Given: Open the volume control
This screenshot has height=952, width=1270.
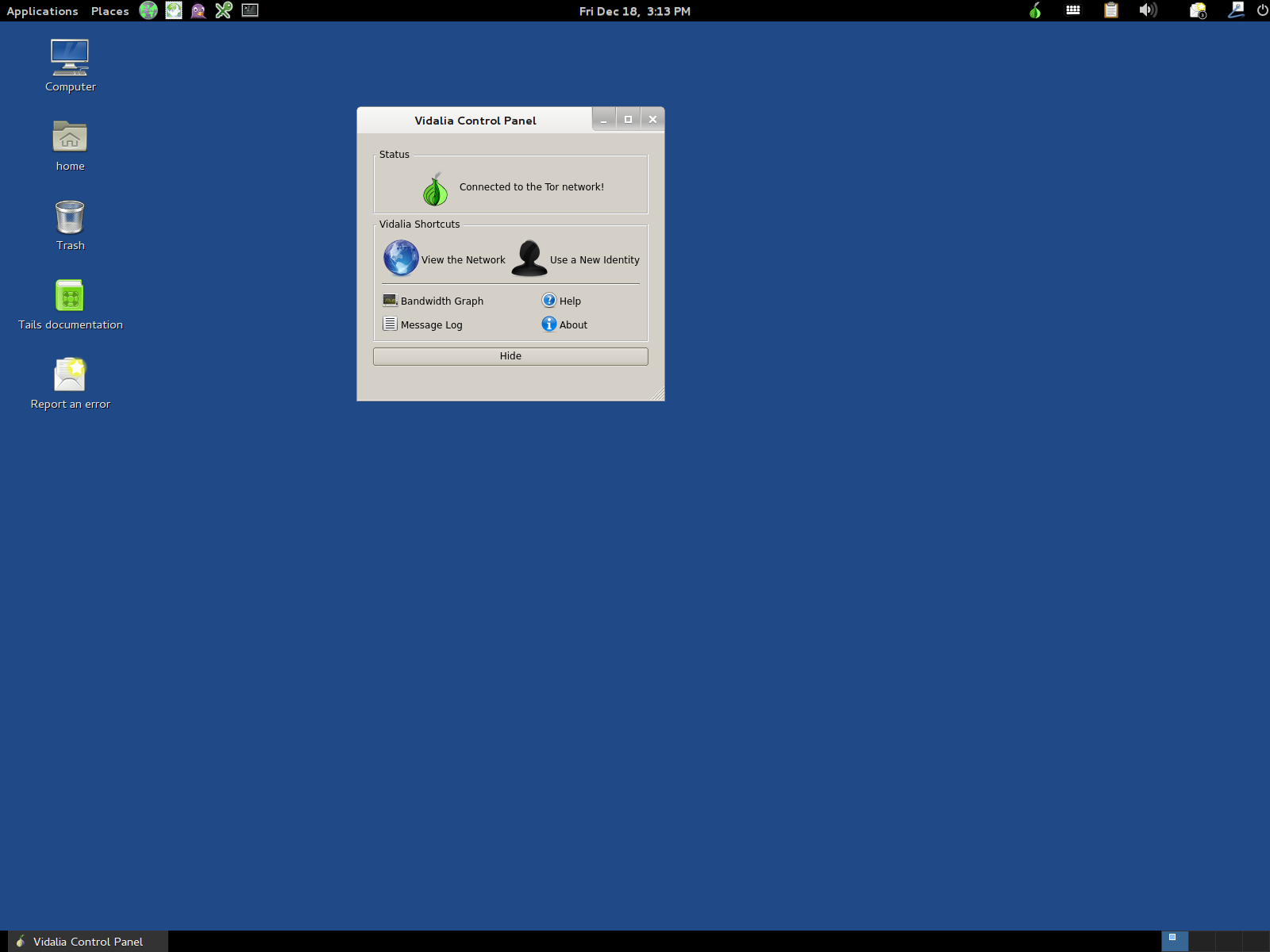Looking at the screenshot, I should click(x=1149, y=10).
